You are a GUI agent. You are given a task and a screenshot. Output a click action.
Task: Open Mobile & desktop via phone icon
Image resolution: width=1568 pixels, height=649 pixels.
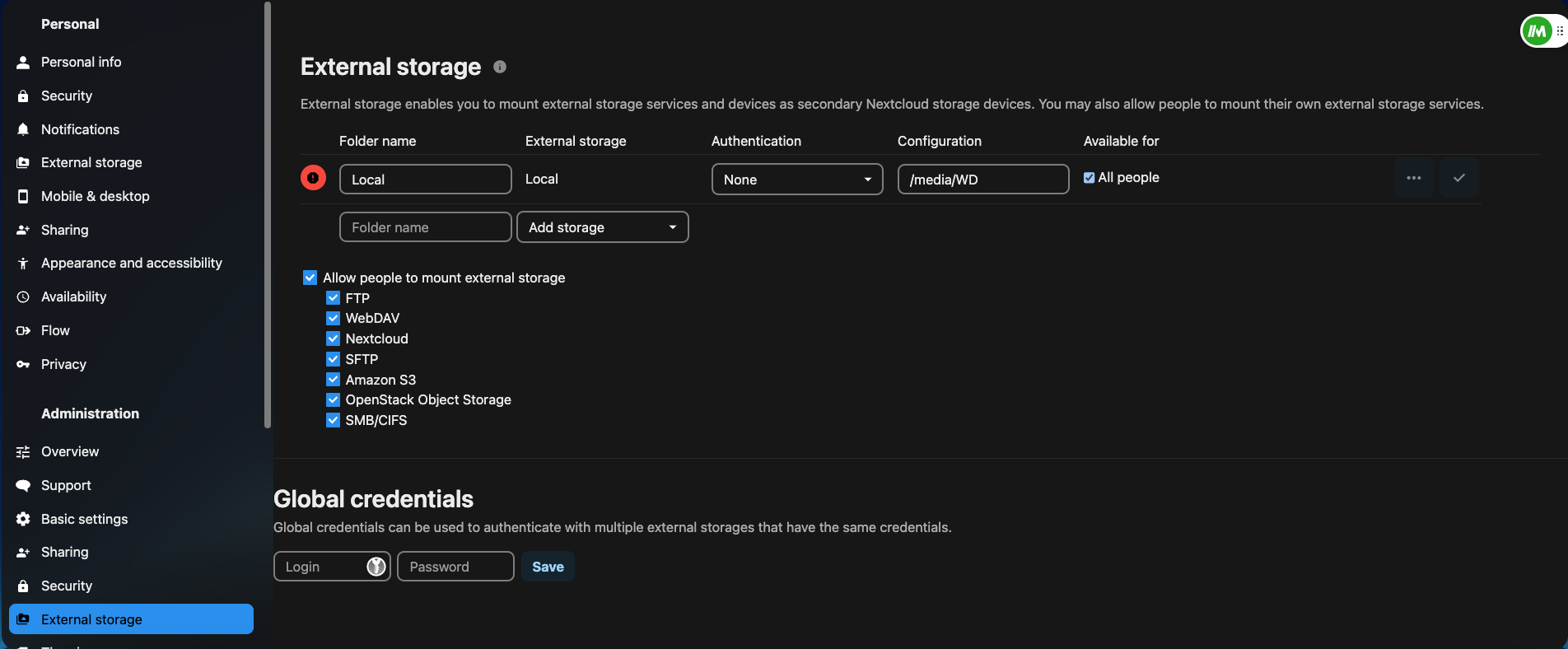pyautogui.click(x=23, y=197)
